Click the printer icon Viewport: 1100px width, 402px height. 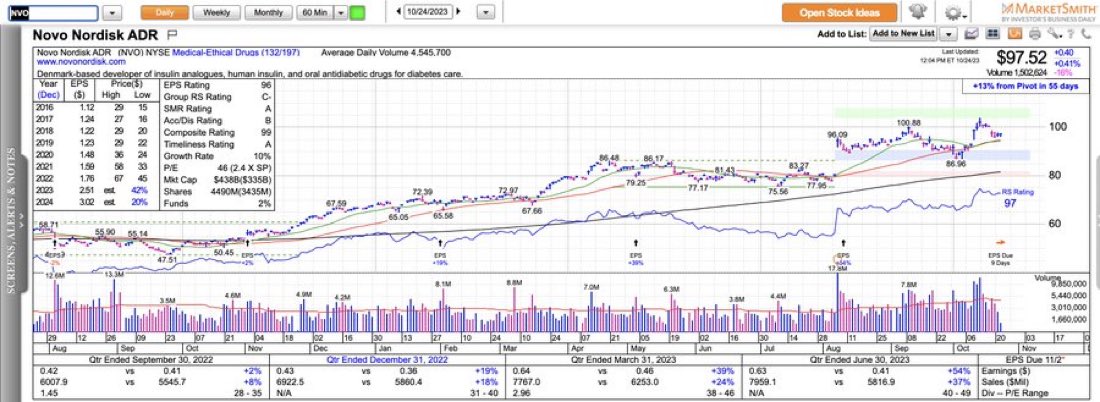(x=1035, y=33)
